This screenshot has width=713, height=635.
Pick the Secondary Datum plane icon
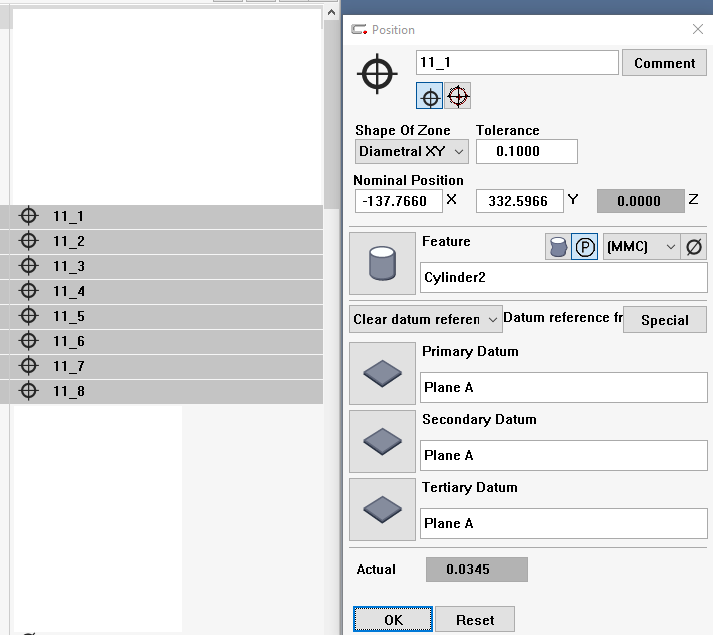(382, 441)
